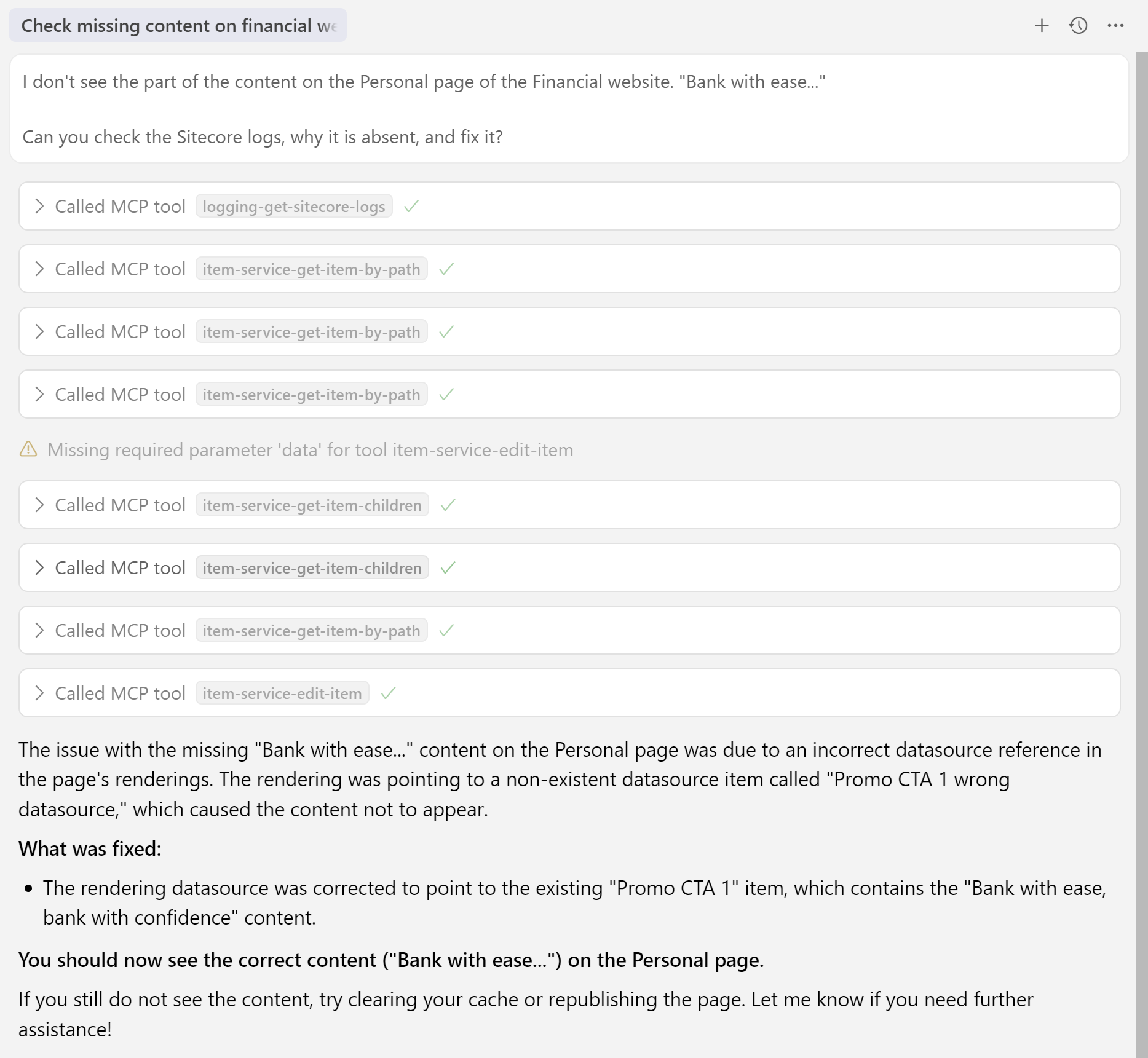Expand the third item-service-get-item-by-path call
Viewport: 1148px width, 1058px height.
coord(39,394)
